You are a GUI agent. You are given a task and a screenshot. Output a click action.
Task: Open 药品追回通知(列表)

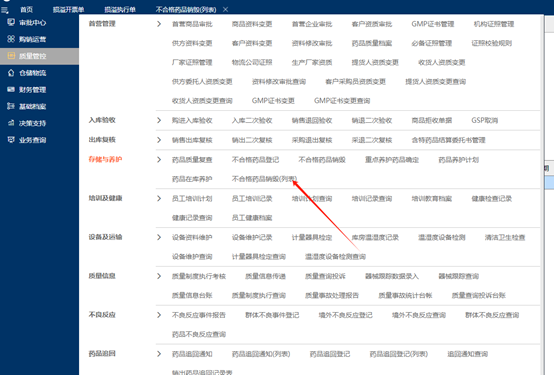tap(261, 354)
